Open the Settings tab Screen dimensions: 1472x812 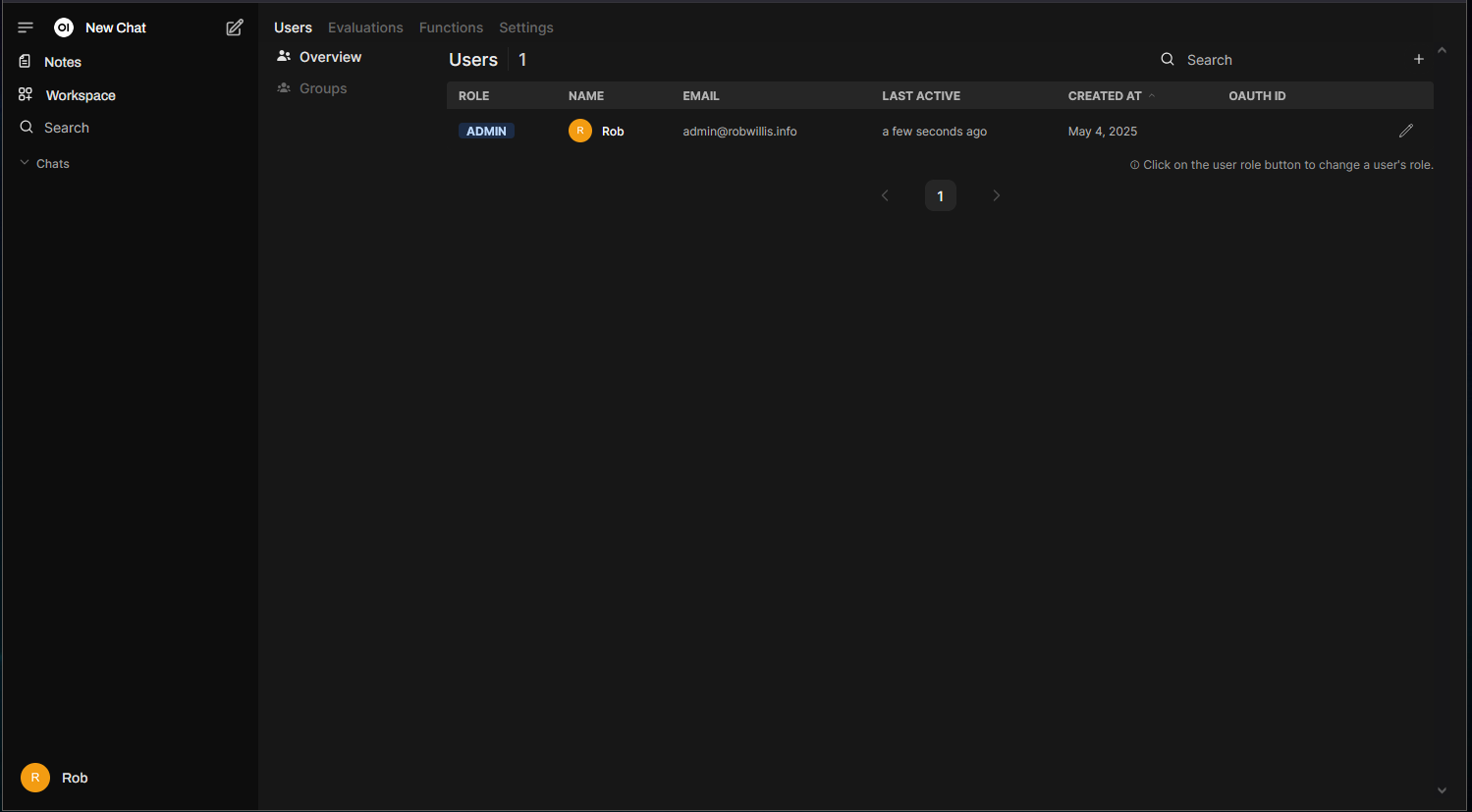click(x=526, y=27)
